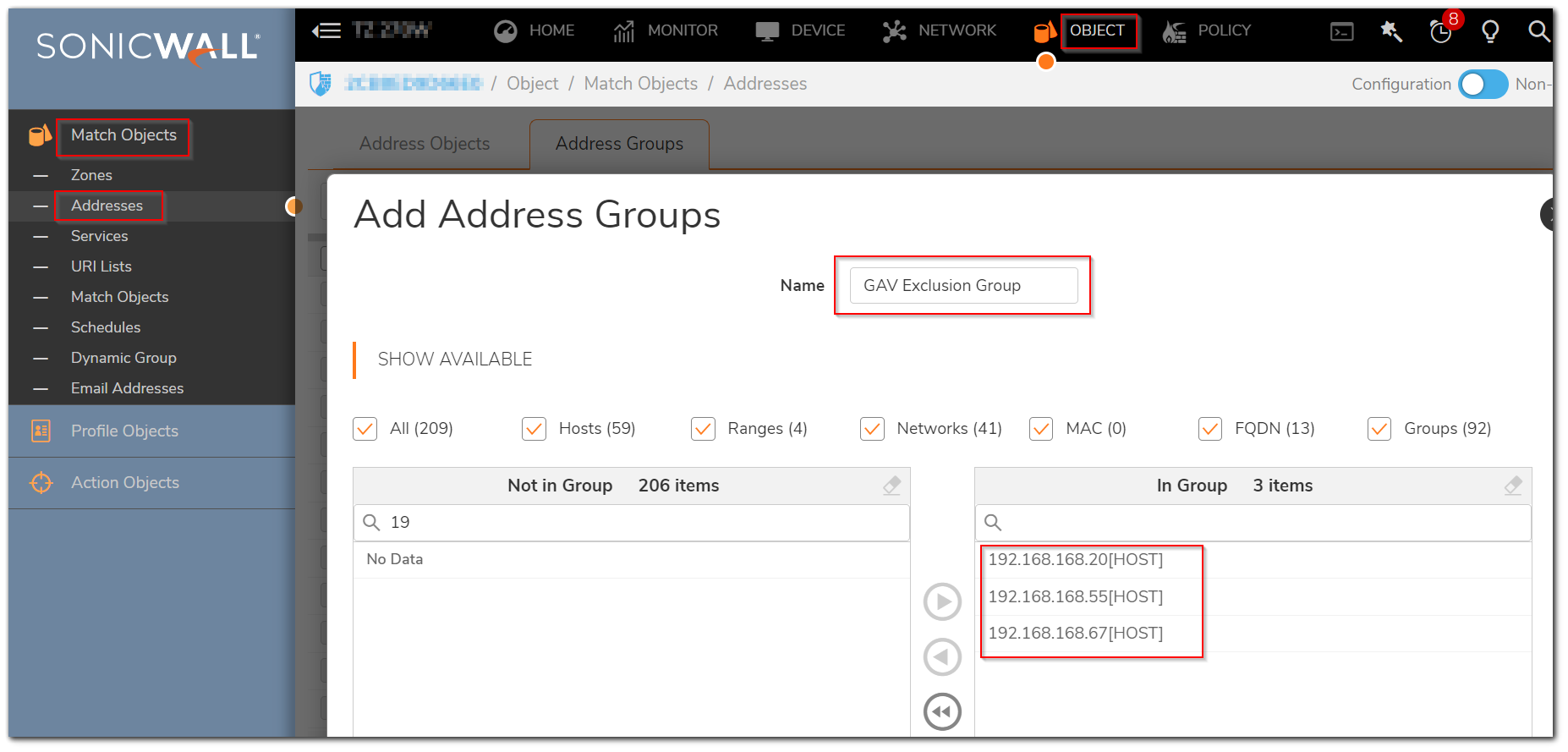The width and height of the screenshot is (1568, 752).
Task: Select 192.168.168.55[HOST] in the group list
Action: 1253,597
